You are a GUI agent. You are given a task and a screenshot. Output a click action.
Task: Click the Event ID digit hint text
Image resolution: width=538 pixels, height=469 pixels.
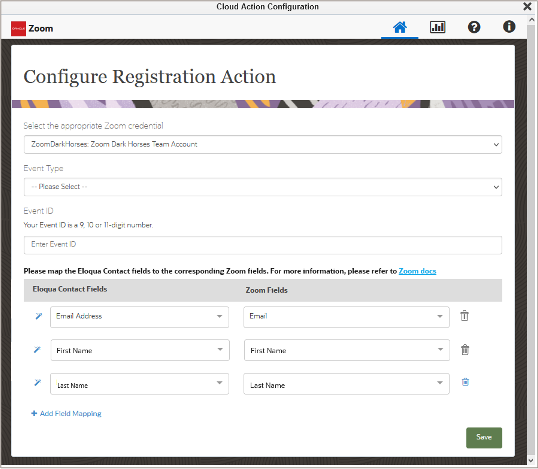(x=88, y=225)
